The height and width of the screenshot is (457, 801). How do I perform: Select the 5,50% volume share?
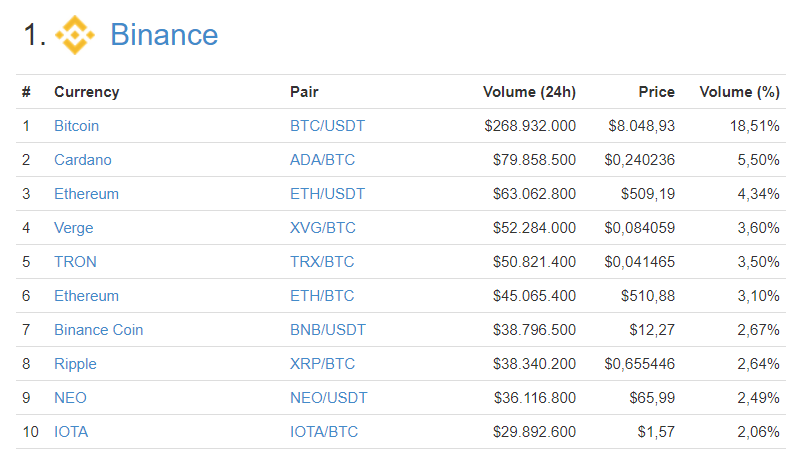coord(759,160)
